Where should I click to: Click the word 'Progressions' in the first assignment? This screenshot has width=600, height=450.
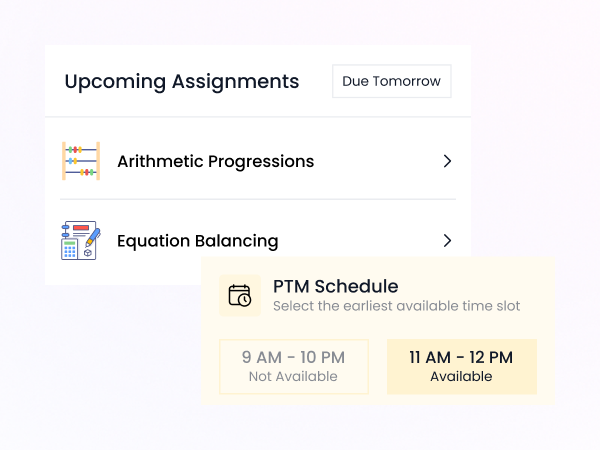pos(259,161)
